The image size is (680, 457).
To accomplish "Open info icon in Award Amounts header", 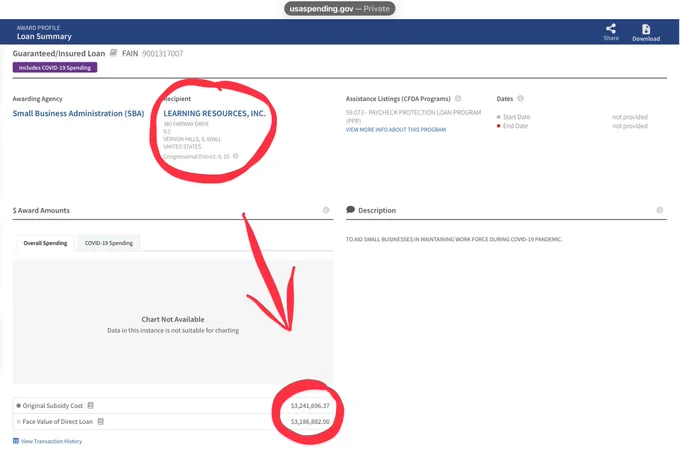I will pos(326,210).
